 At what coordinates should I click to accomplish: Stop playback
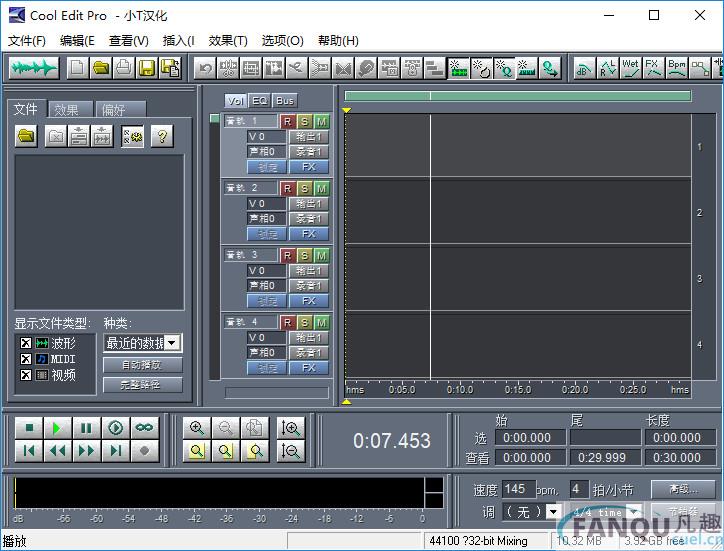pyautogui.click(x=29, y=428)
